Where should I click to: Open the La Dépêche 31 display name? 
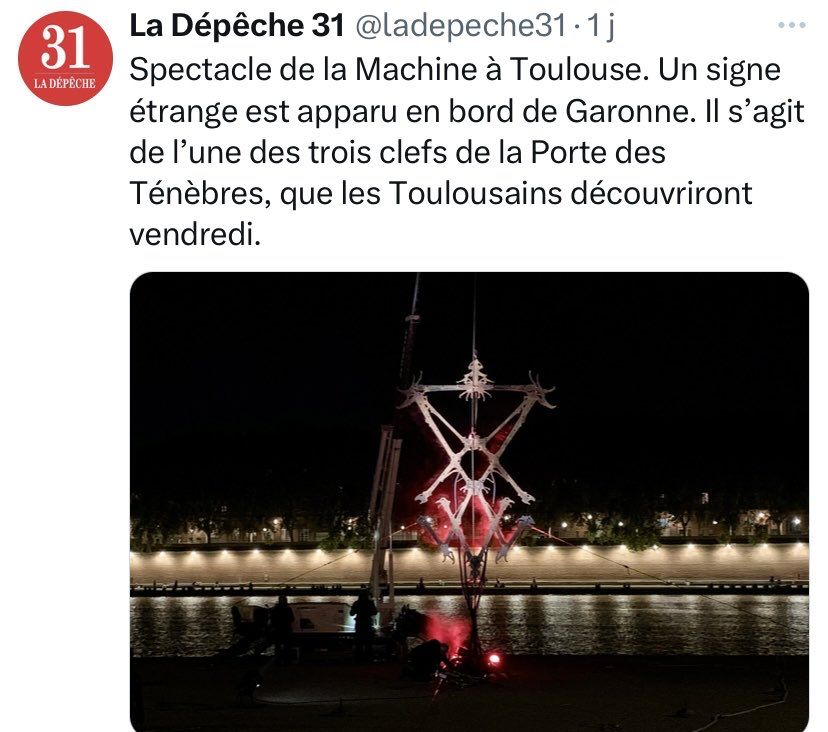coord(237,25)
